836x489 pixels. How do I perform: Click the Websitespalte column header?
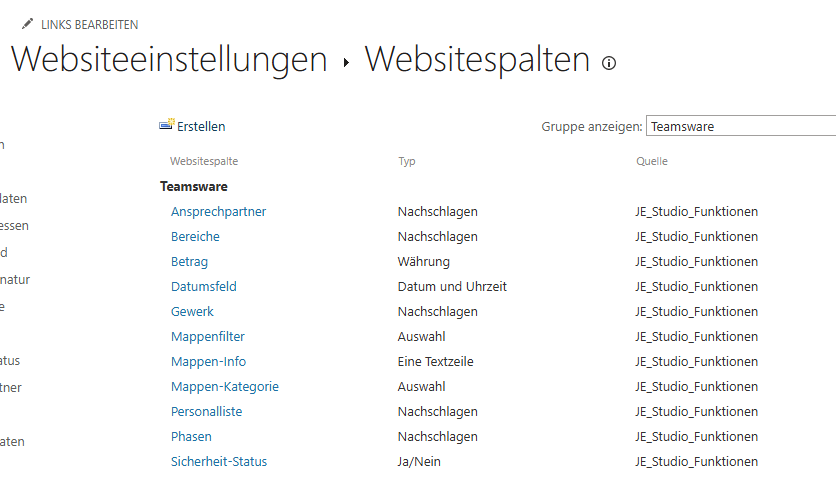point(204,161)
